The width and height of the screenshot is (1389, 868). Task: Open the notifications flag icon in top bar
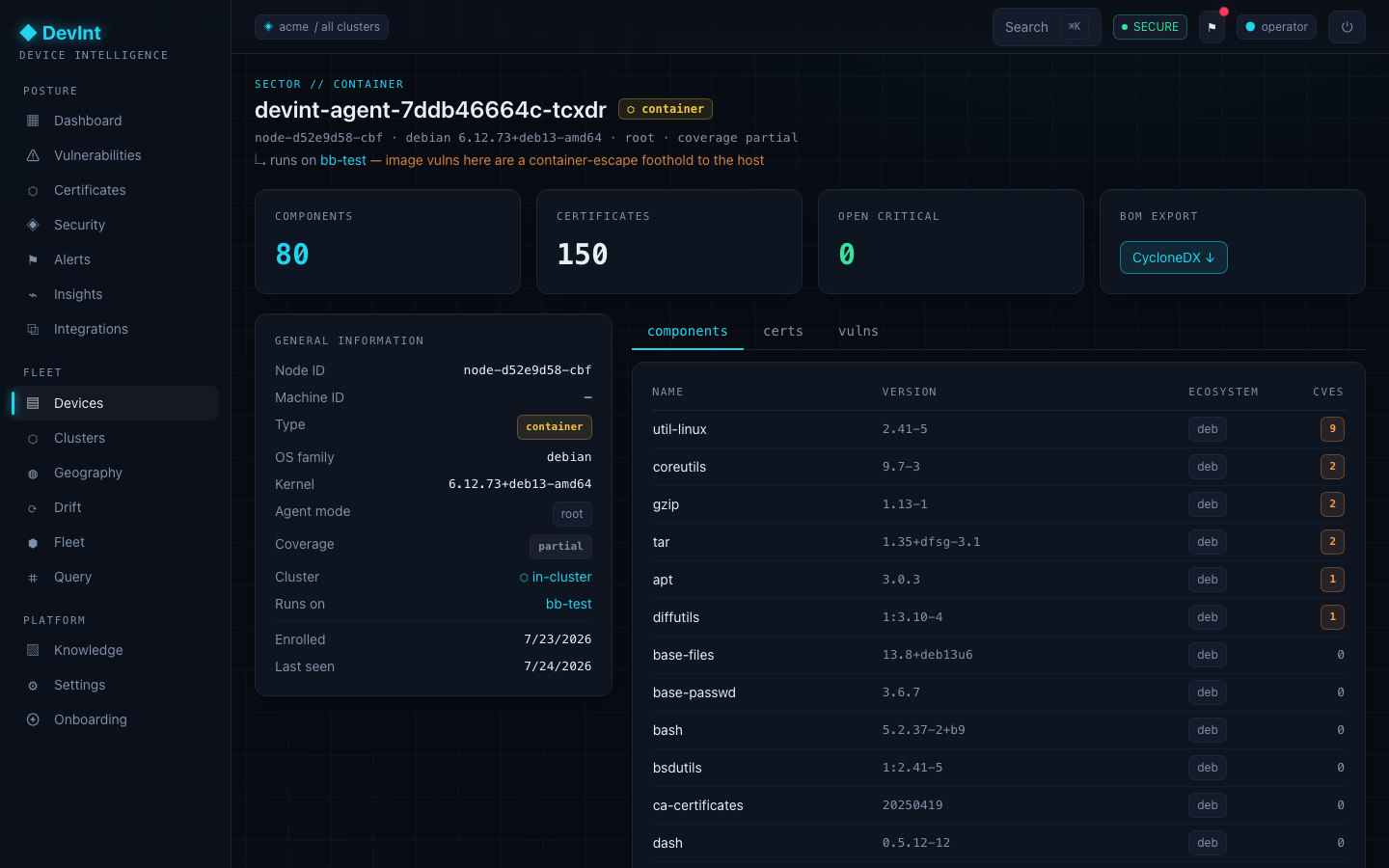[1212, 27]
